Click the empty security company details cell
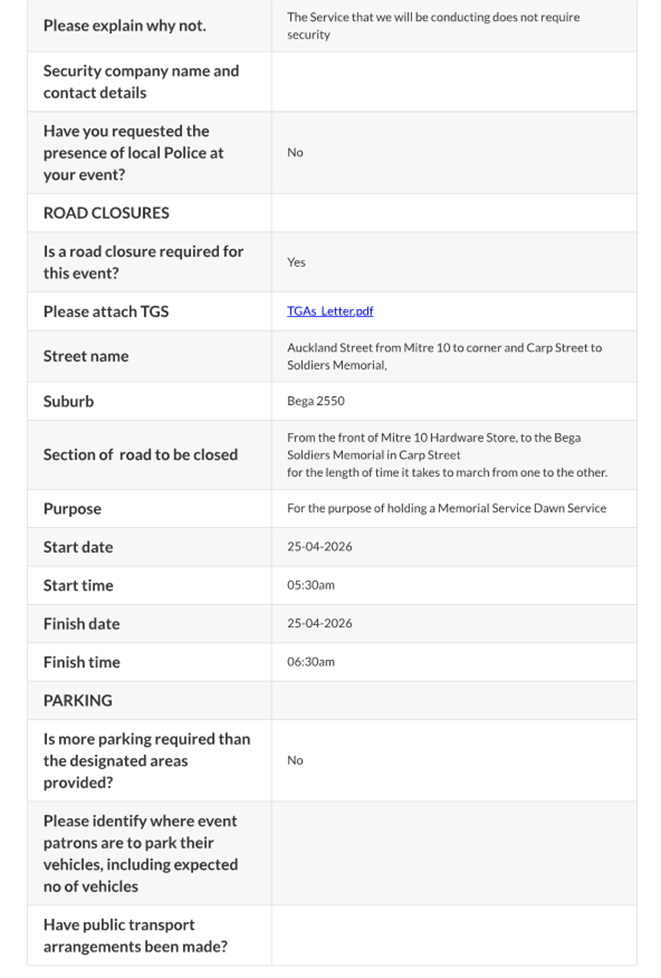The image size is (661, 978). [453, 82]
